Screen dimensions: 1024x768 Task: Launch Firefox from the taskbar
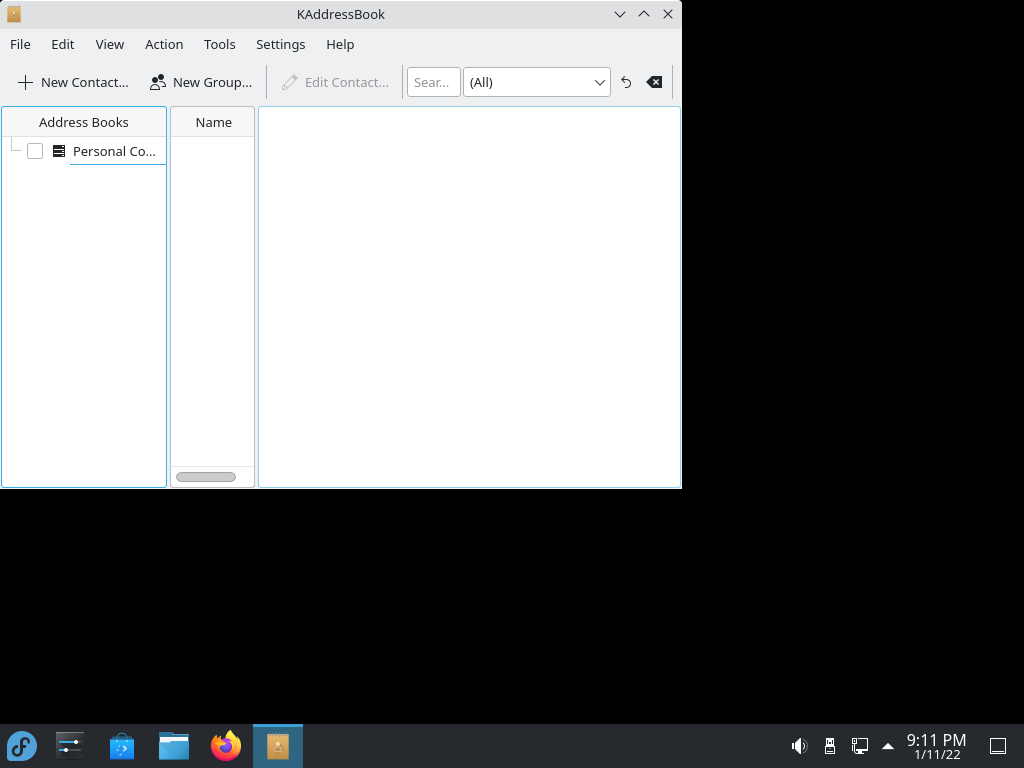pos(226,746)
